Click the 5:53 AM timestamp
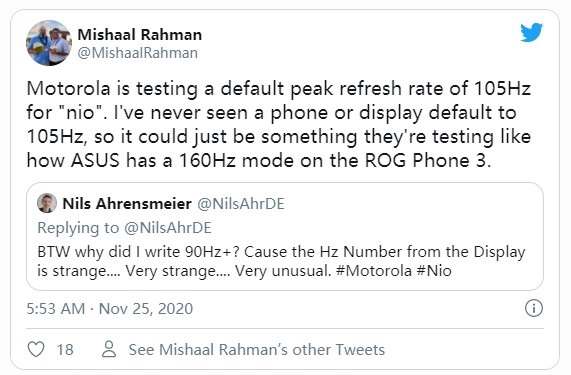Image resolution: width=571 pixels, height=375 pixels. [x=56, y=309]
